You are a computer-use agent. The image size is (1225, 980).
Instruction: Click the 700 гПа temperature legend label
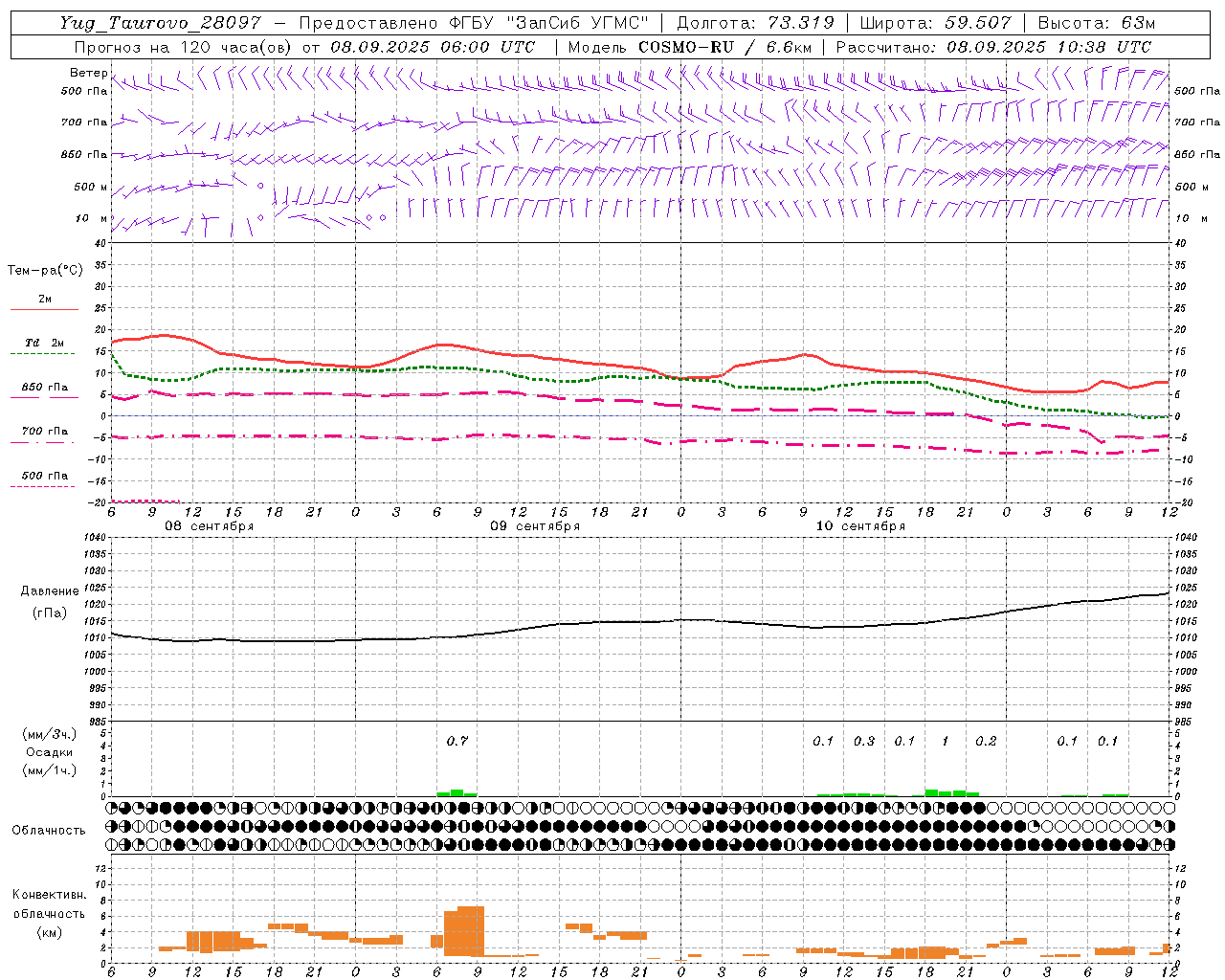(x=45, y=431)
